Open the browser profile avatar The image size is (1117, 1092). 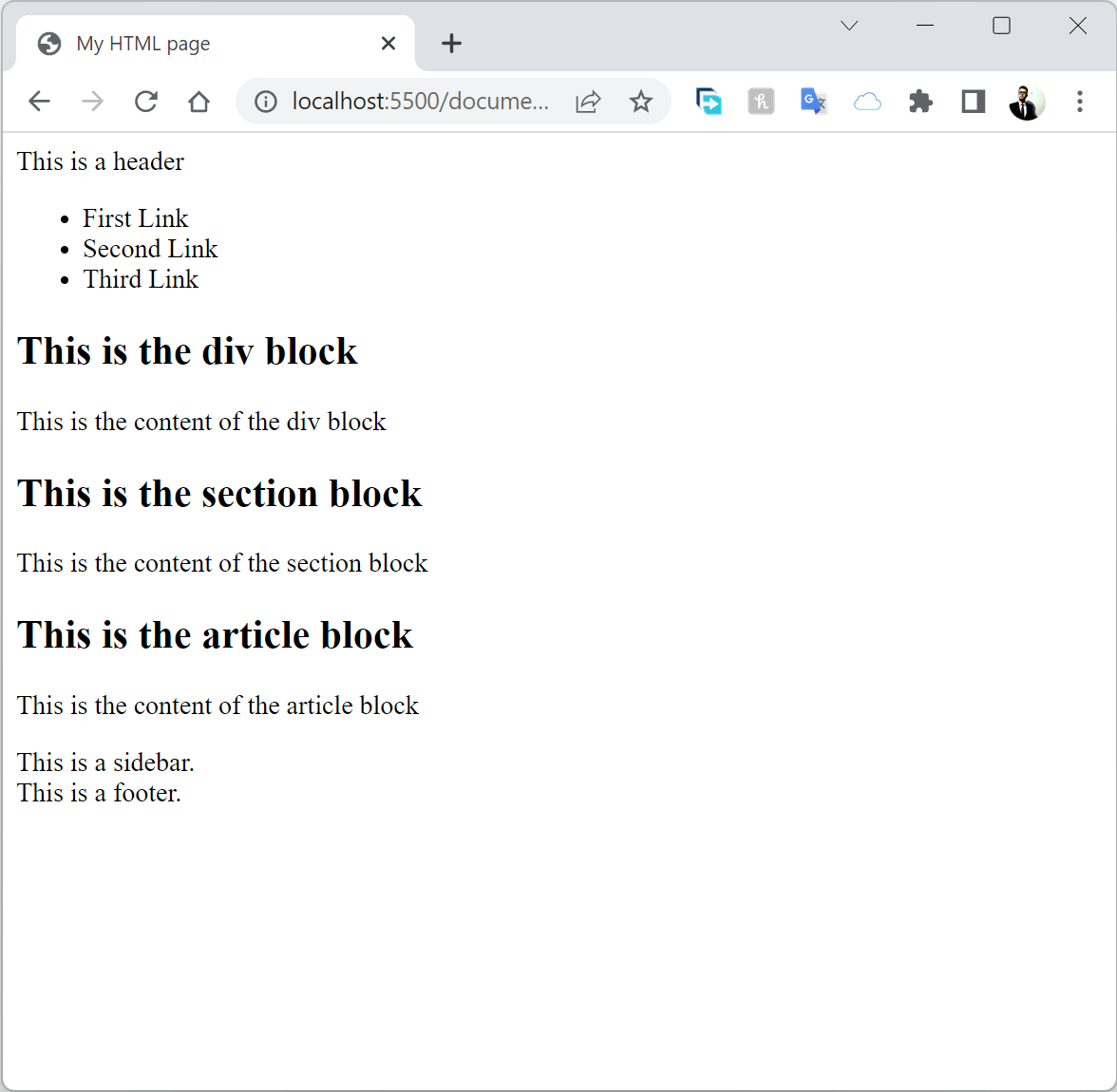pyautogui.click(x=1026, y=101)
